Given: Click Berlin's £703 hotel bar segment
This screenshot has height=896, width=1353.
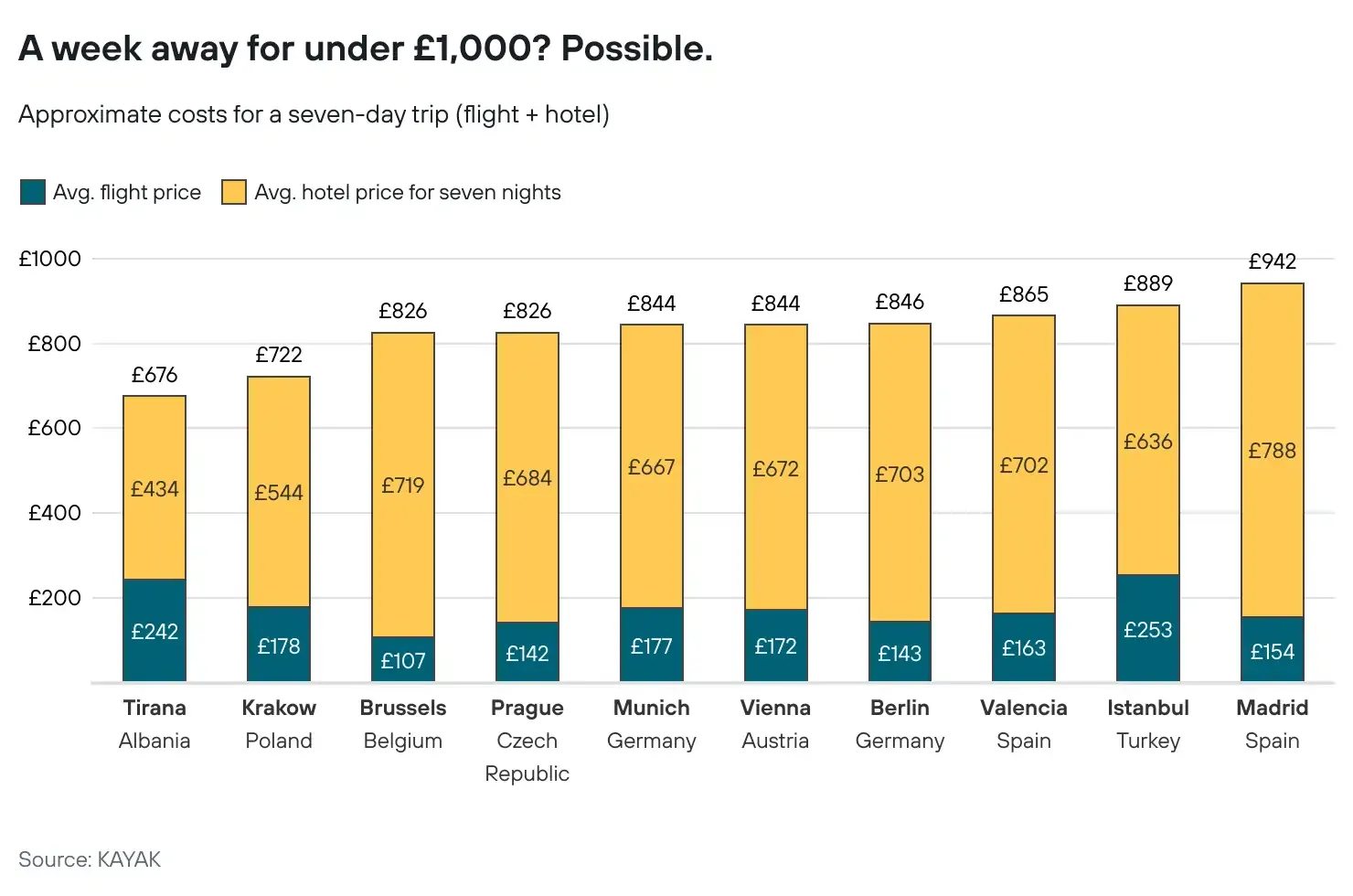Looking at the screenshot, I should coord(900,473).
